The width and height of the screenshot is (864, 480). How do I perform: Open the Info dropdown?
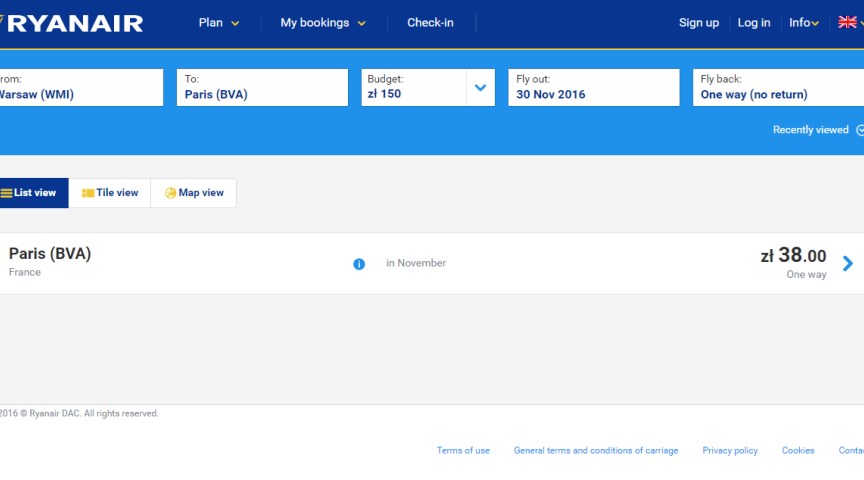[803, 23]
